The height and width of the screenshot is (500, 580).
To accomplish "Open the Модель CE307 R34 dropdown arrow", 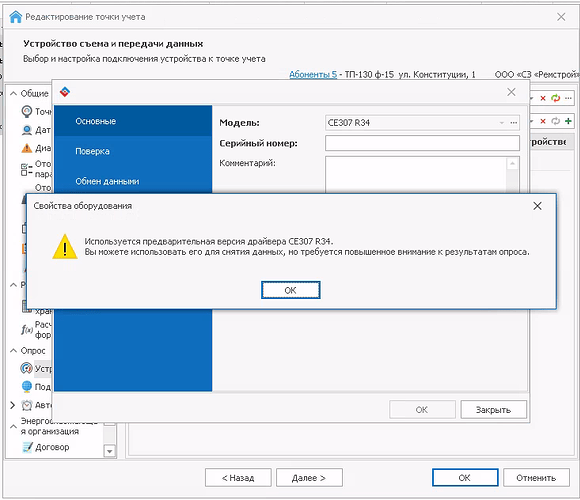I will pos(502,123).
